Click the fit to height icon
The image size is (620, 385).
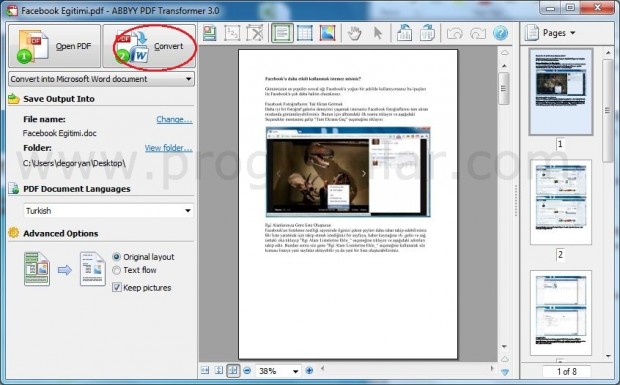[219, 370]
